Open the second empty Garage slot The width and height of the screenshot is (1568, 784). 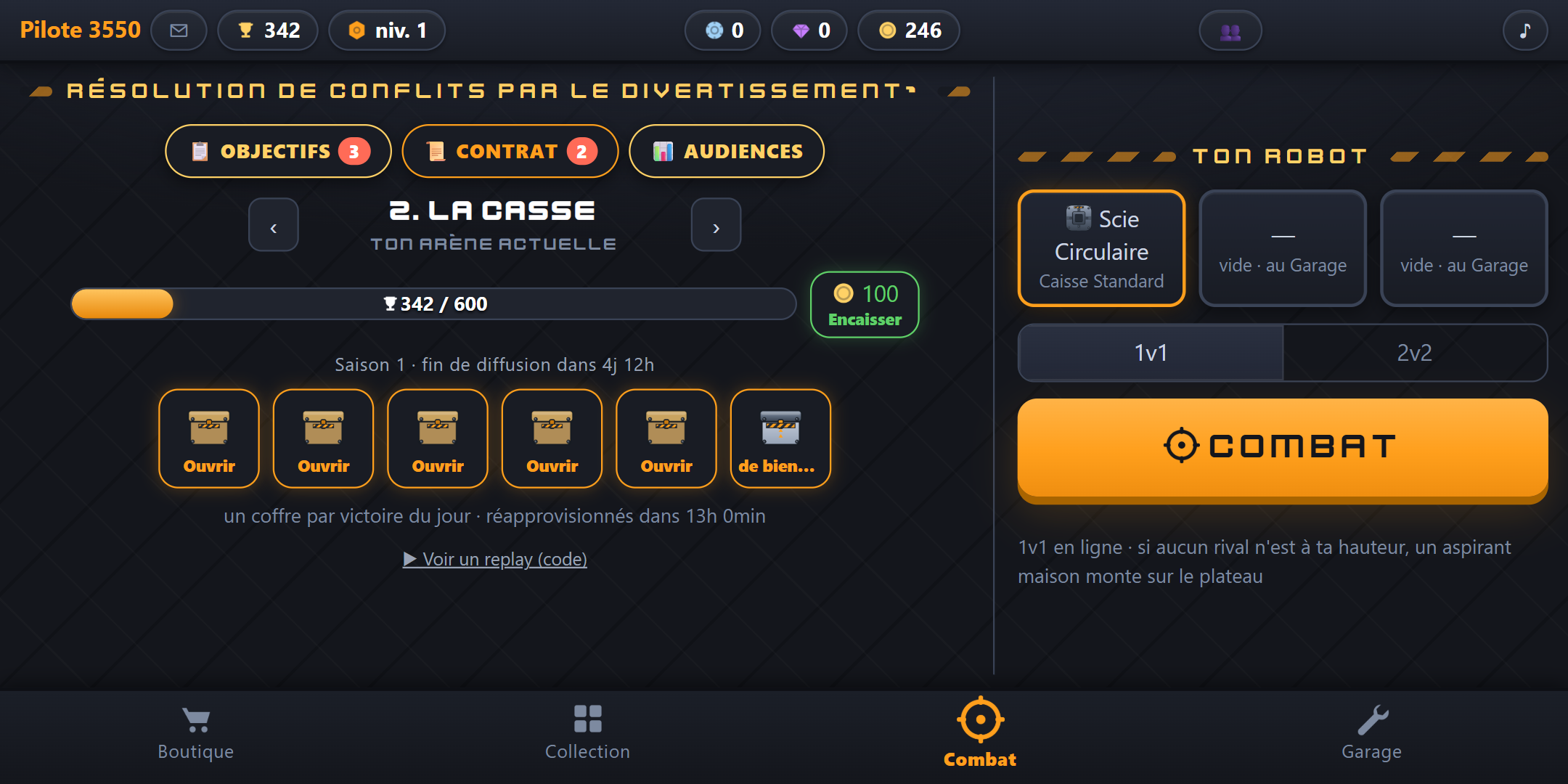(1464, 248)
